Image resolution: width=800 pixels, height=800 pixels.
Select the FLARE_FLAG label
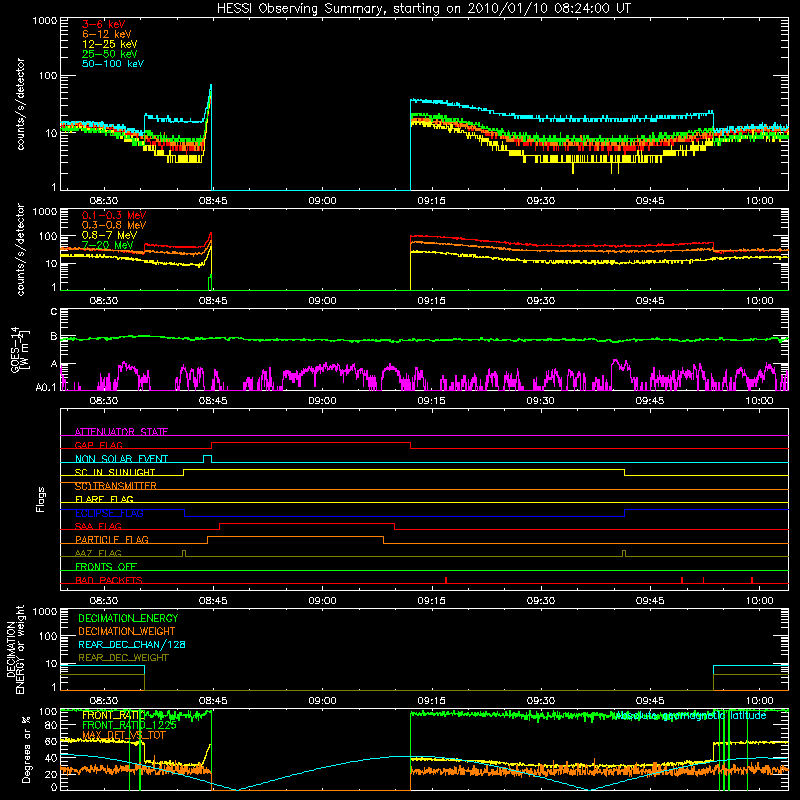(x=104, y=499)
